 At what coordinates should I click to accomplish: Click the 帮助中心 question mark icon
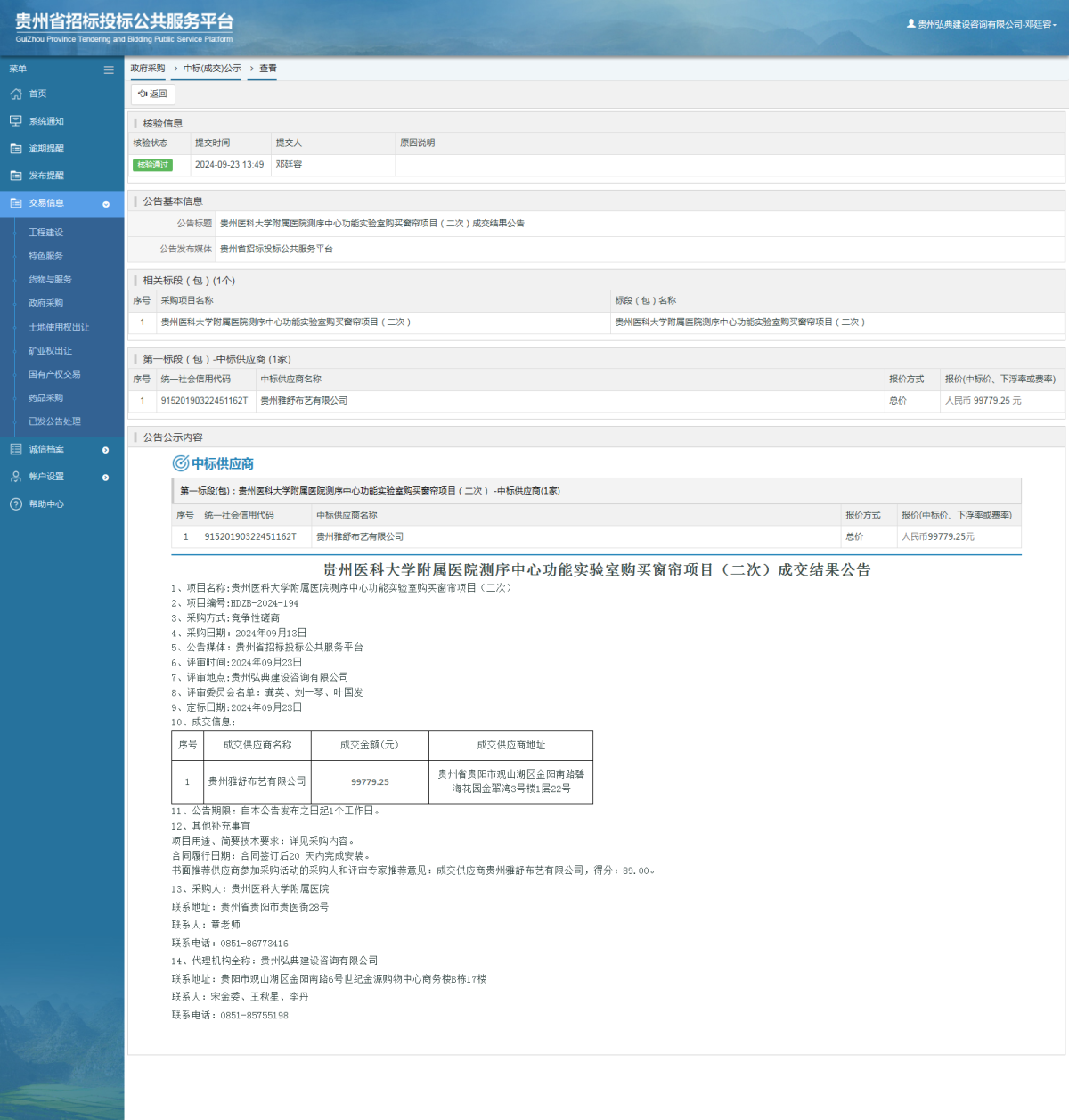coord(16,504)
